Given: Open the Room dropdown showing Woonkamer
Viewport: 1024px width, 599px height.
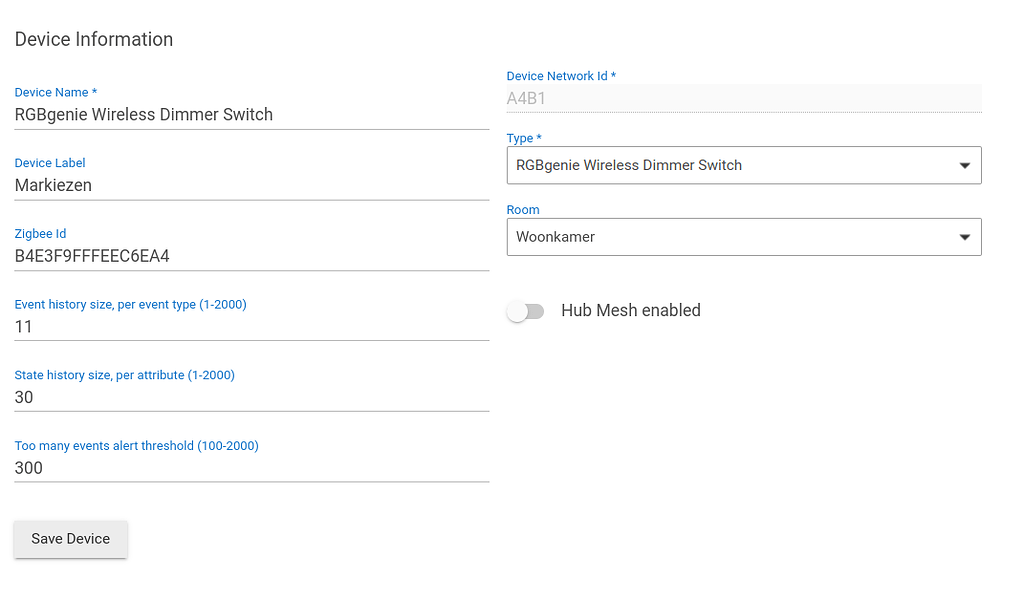Looking at the screenshot, I should [728, 238].
